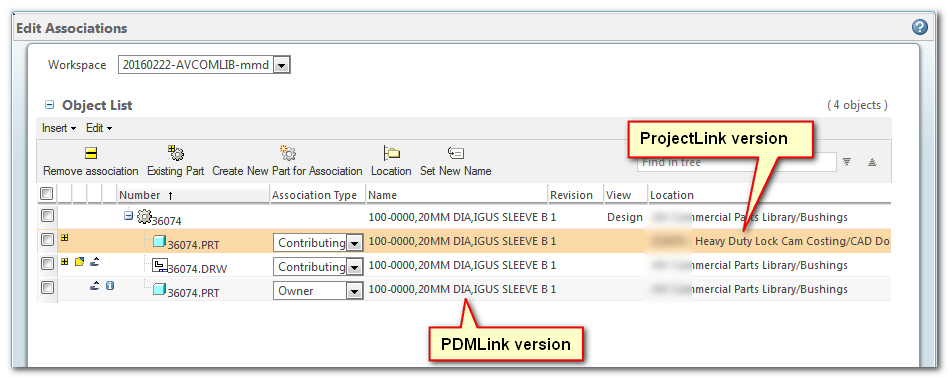Open the Owner association type dropdown
Screen dimensions: 948x378
tap(355, 291)
